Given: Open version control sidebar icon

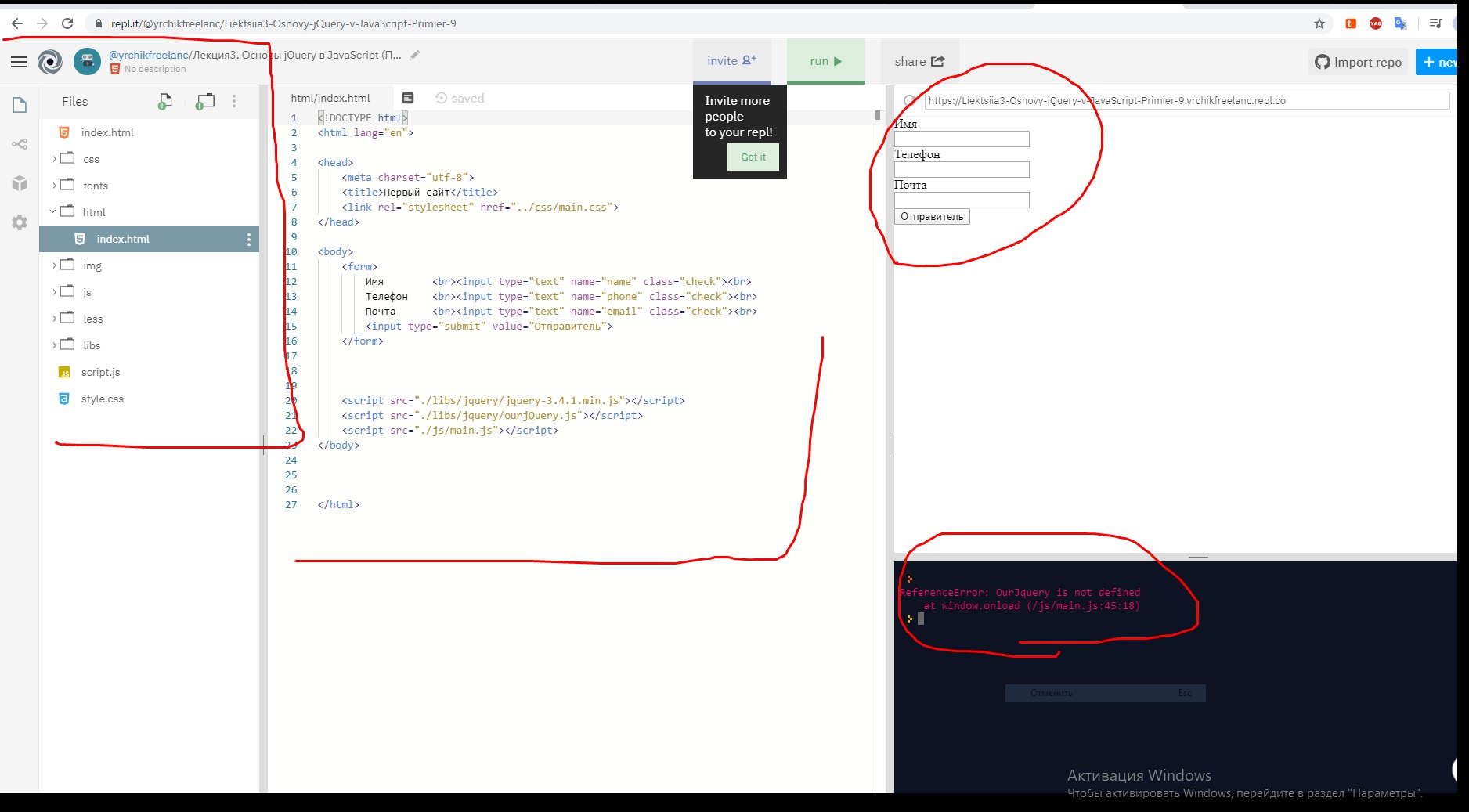Looking at the screenshot, I should click(20, 144).
